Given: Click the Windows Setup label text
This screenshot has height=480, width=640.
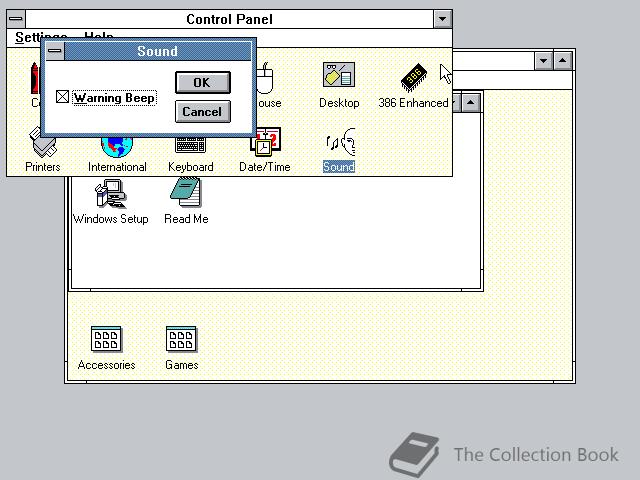Looking at the screenshot, I should (x=110, y=219).
